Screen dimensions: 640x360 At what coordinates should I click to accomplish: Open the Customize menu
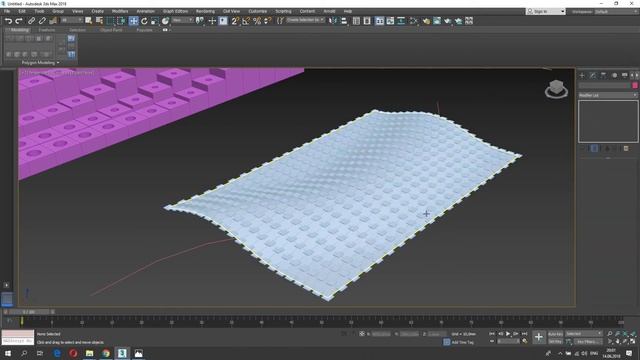click(258, 11)
